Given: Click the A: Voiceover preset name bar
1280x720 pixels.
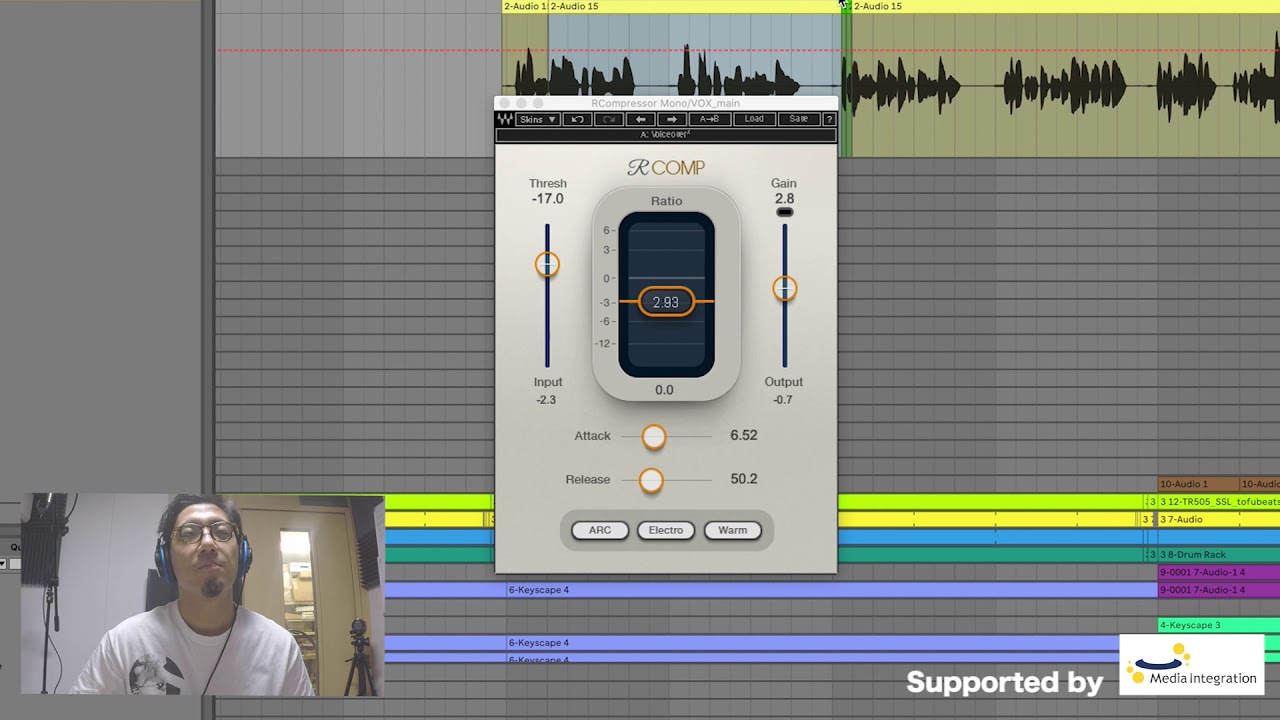Looking at the screenshot, I should (x=666, y=135).
